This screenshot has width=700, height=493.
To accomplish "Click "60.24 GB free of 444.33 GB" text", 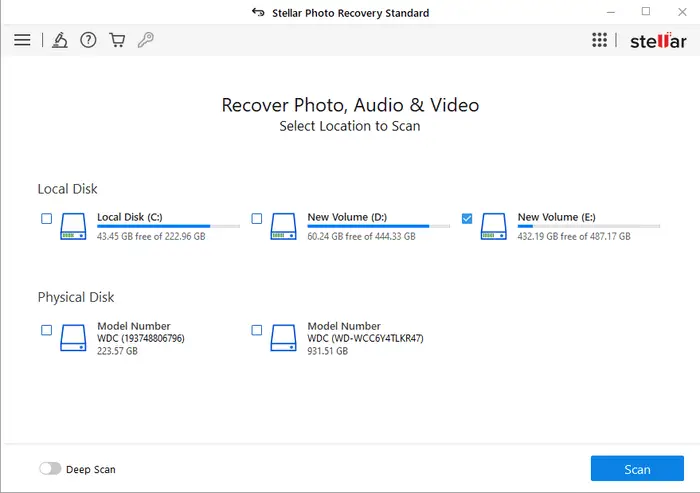I will 362,236.
